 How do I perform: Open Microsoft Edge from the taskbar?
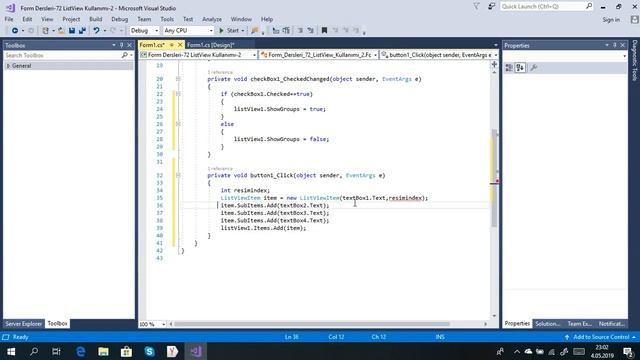click(x=81, y=351)
